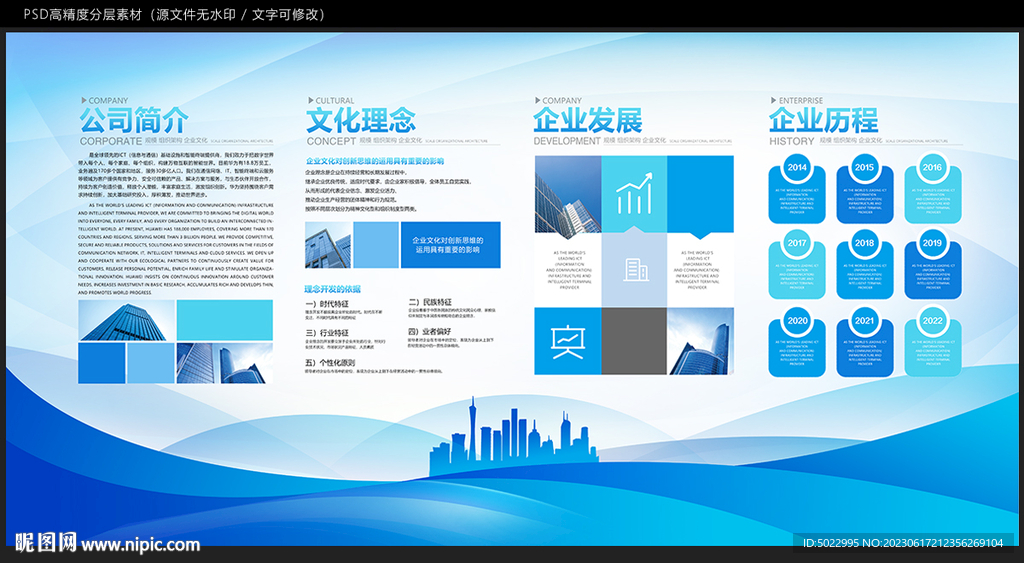The image size is (1024, 563).
Task: Click the HISTORY subtitle
Action: [x=792, y=141]
